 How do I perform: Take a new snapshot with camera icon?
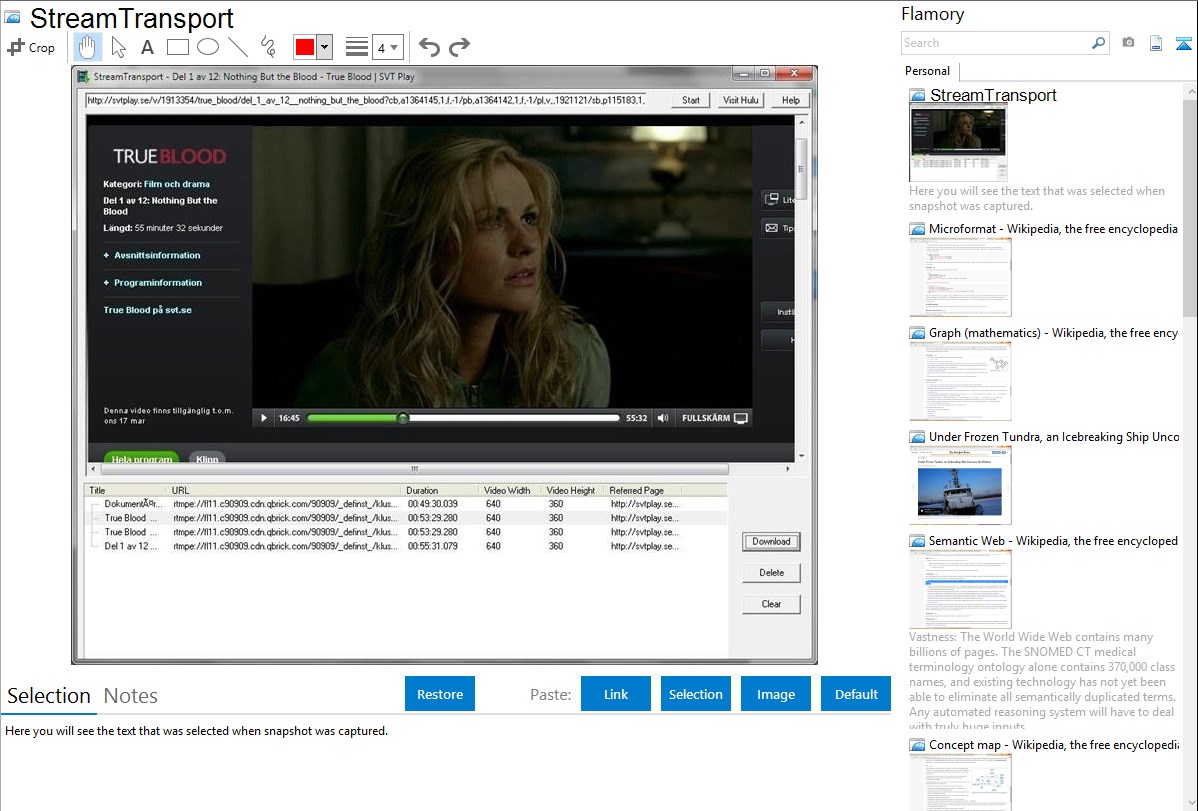(x=1128, y=43)
